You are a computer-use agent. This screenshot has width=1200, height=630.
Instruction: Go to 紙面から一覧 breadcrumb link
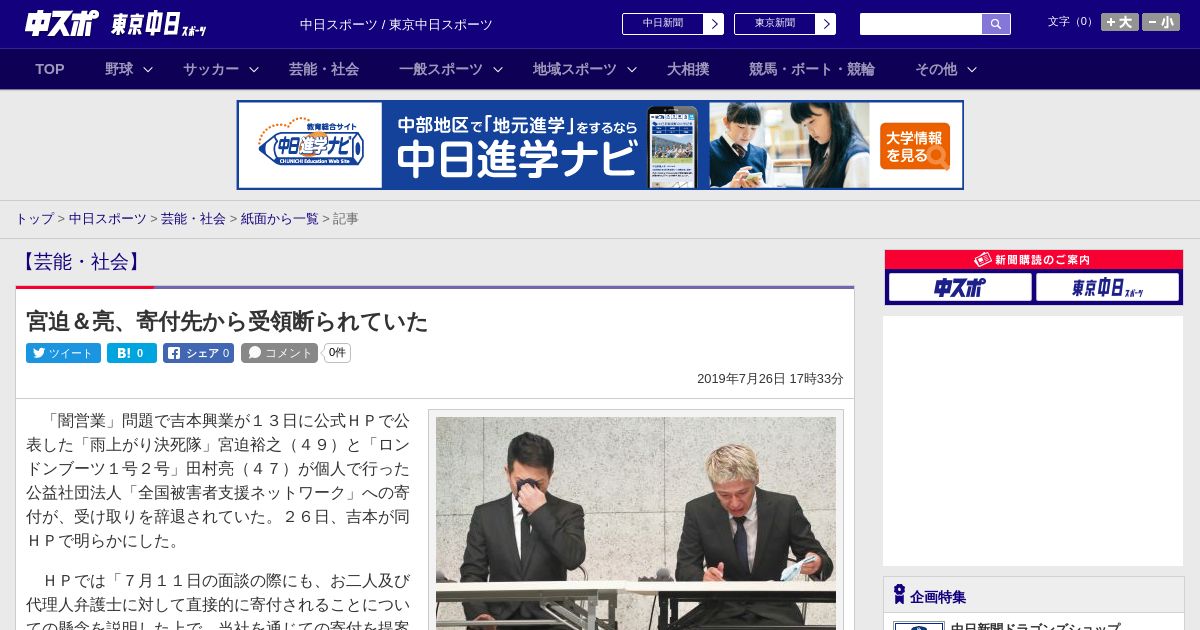(279, 219)
